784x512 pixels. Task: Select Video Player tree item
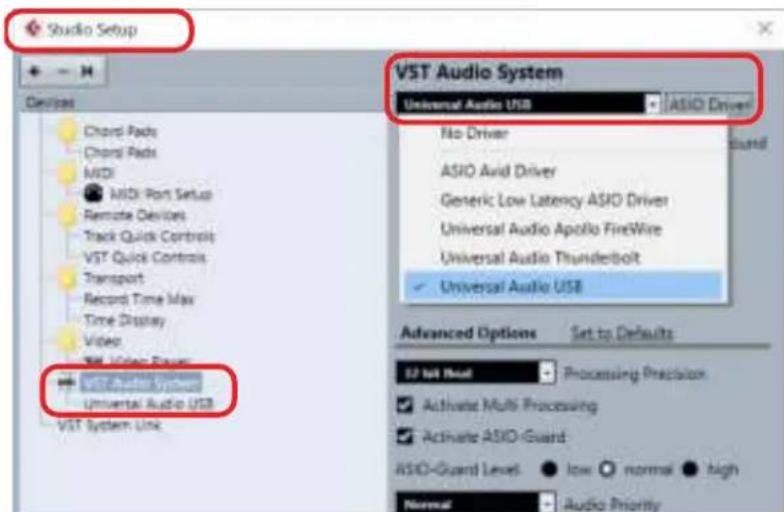click(150, 360)
